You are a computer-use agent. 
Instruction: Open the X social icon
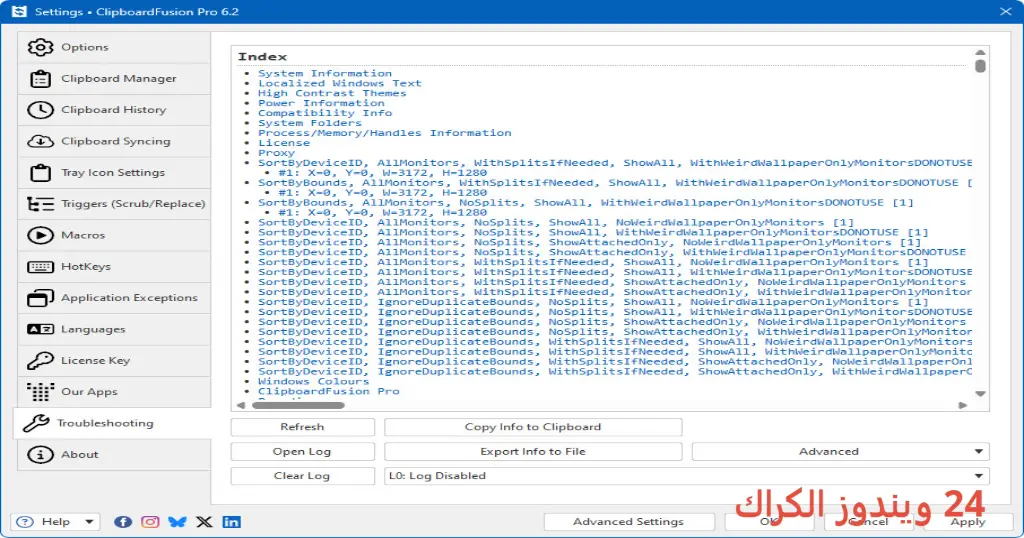tap(204, 522)
